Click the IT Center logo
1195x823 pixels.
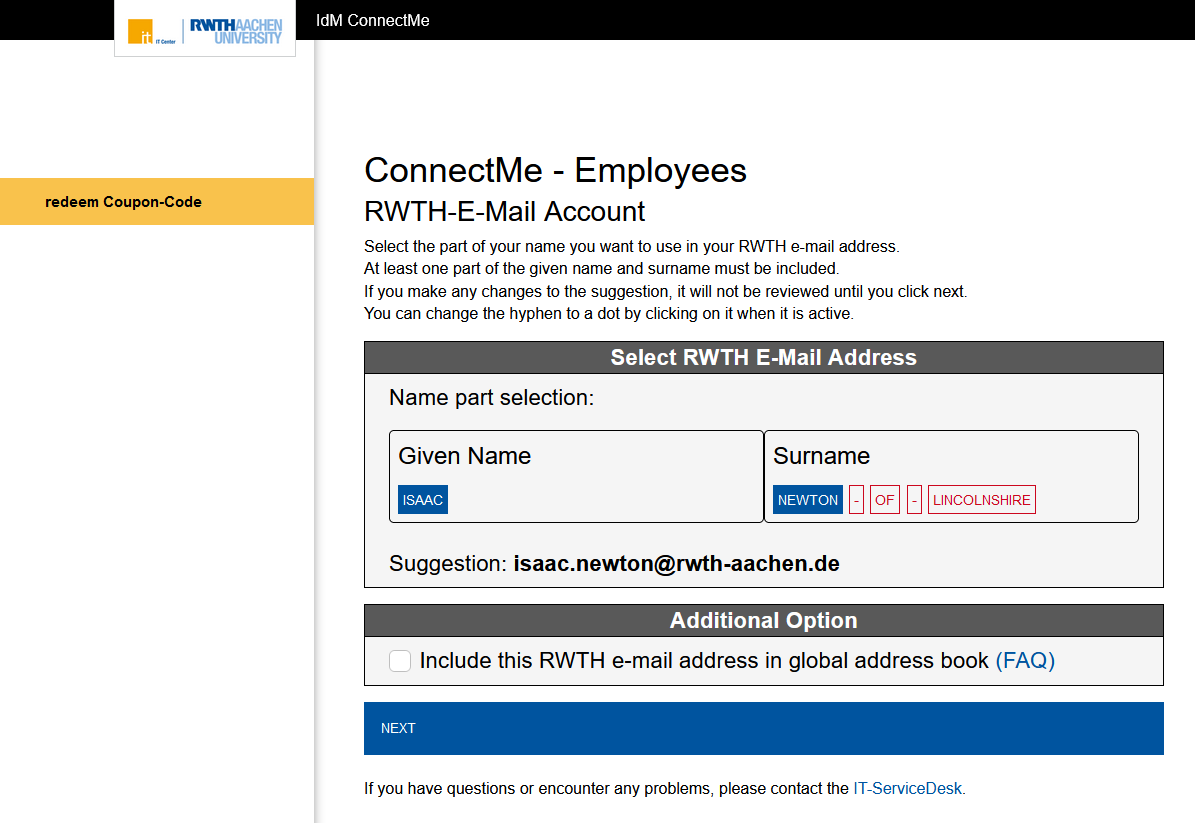click(x=149, y=32)
